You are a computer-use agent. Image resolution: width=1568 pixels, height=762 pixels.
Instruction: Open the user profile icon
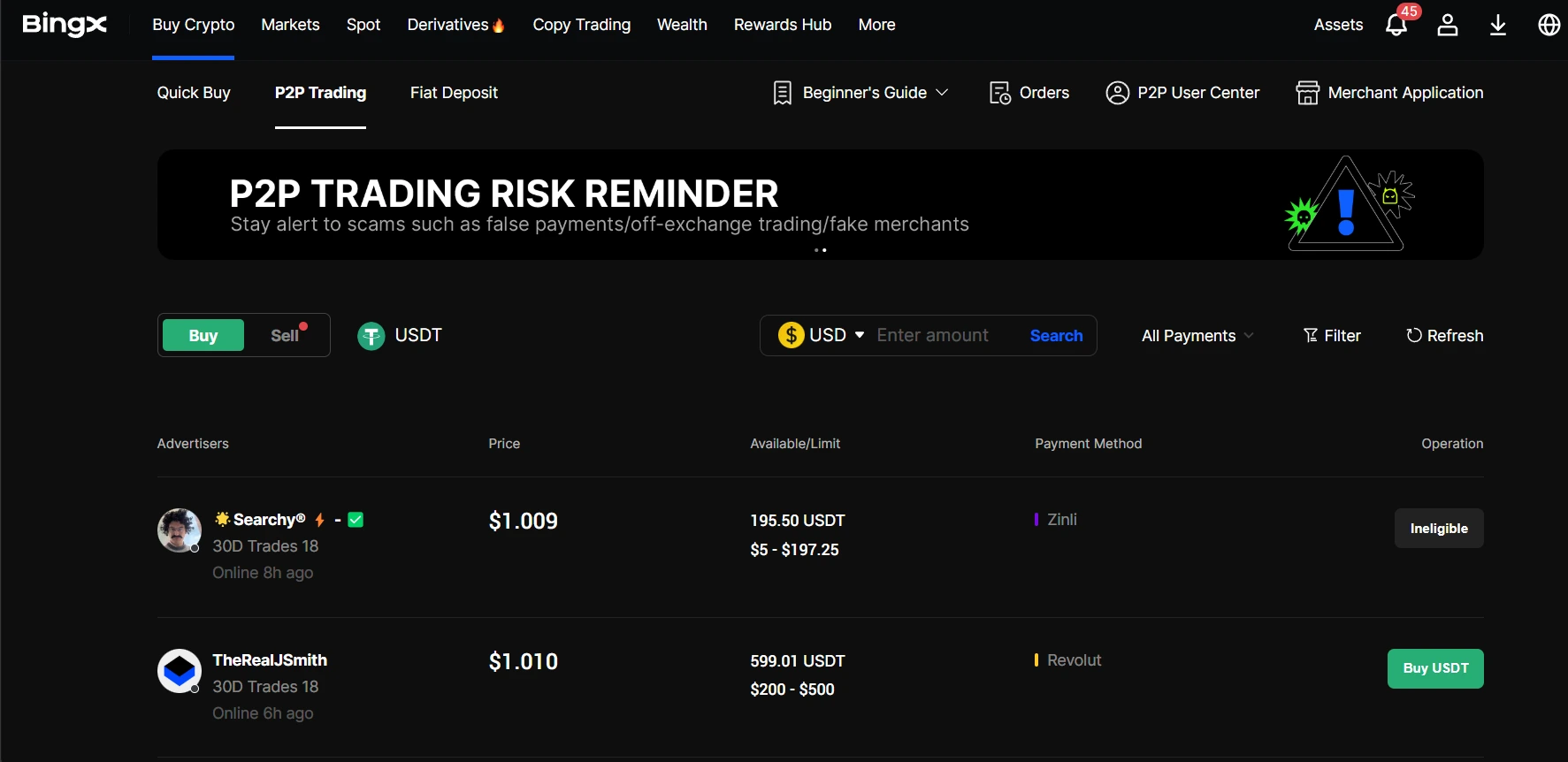point(1448,25)
